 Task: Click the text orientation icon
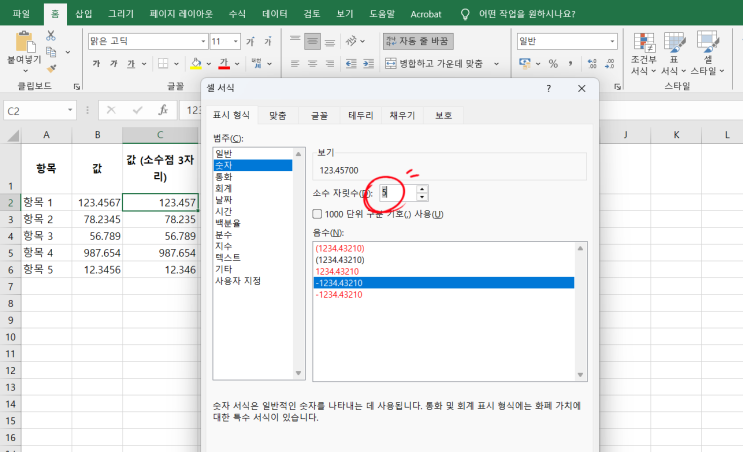(351, 41)
